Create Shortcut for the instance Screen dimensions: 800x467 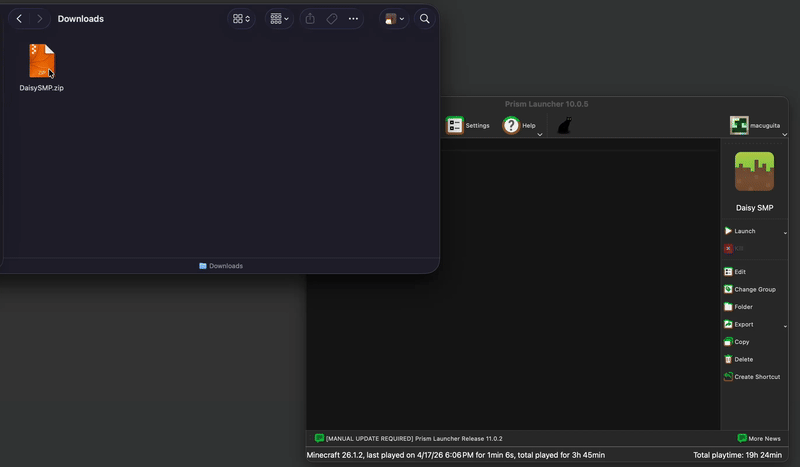click(752, 377)
